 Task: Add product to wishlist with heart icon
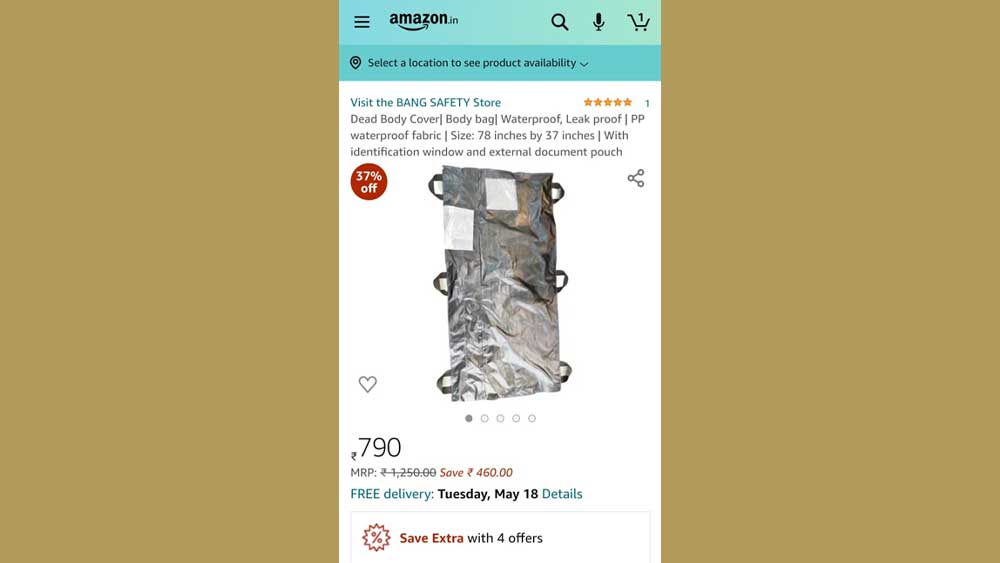[367, 384]
